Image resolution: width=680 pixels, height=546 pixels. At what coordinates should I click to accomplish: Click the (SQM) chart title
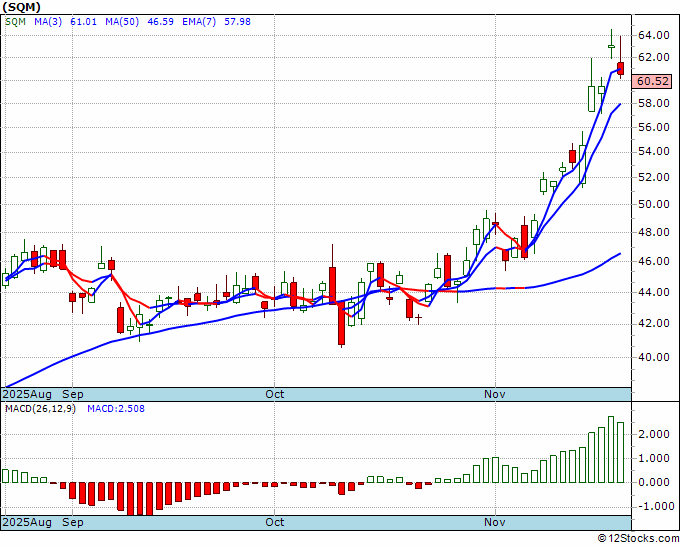pos(22,7)
